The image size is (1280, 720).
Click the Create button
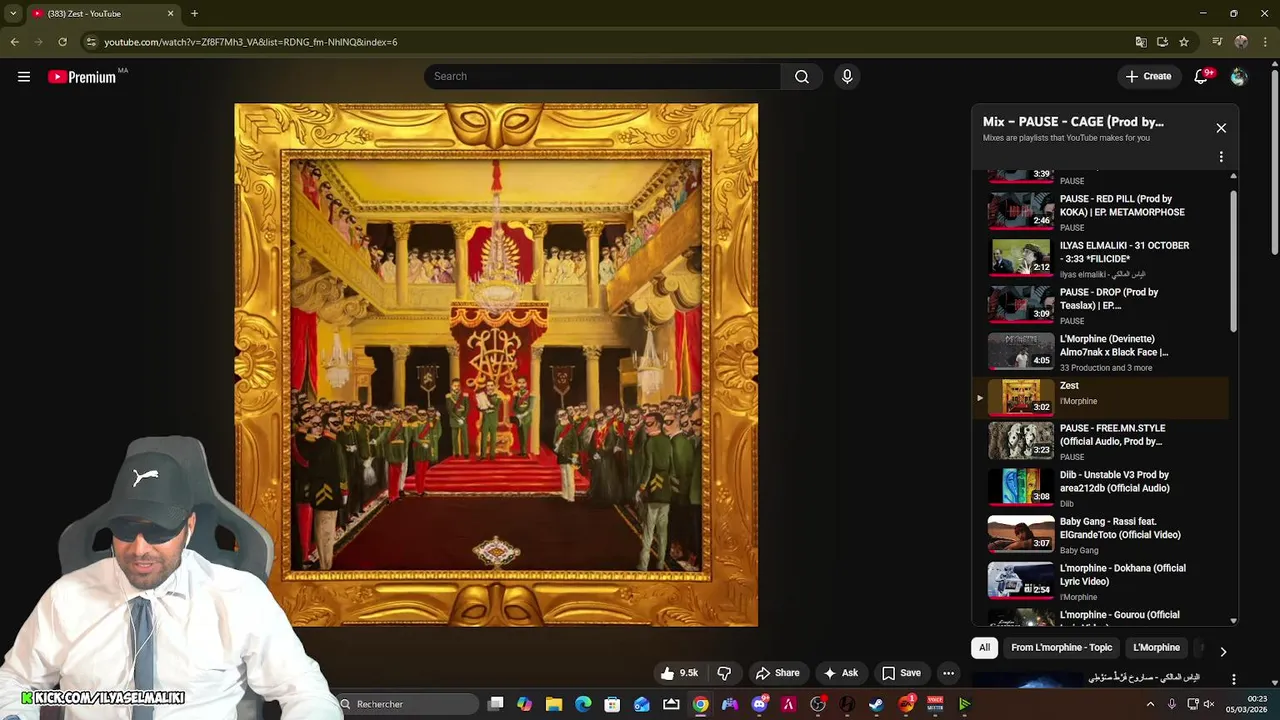pyautogui.click(x=1148, y=77)
